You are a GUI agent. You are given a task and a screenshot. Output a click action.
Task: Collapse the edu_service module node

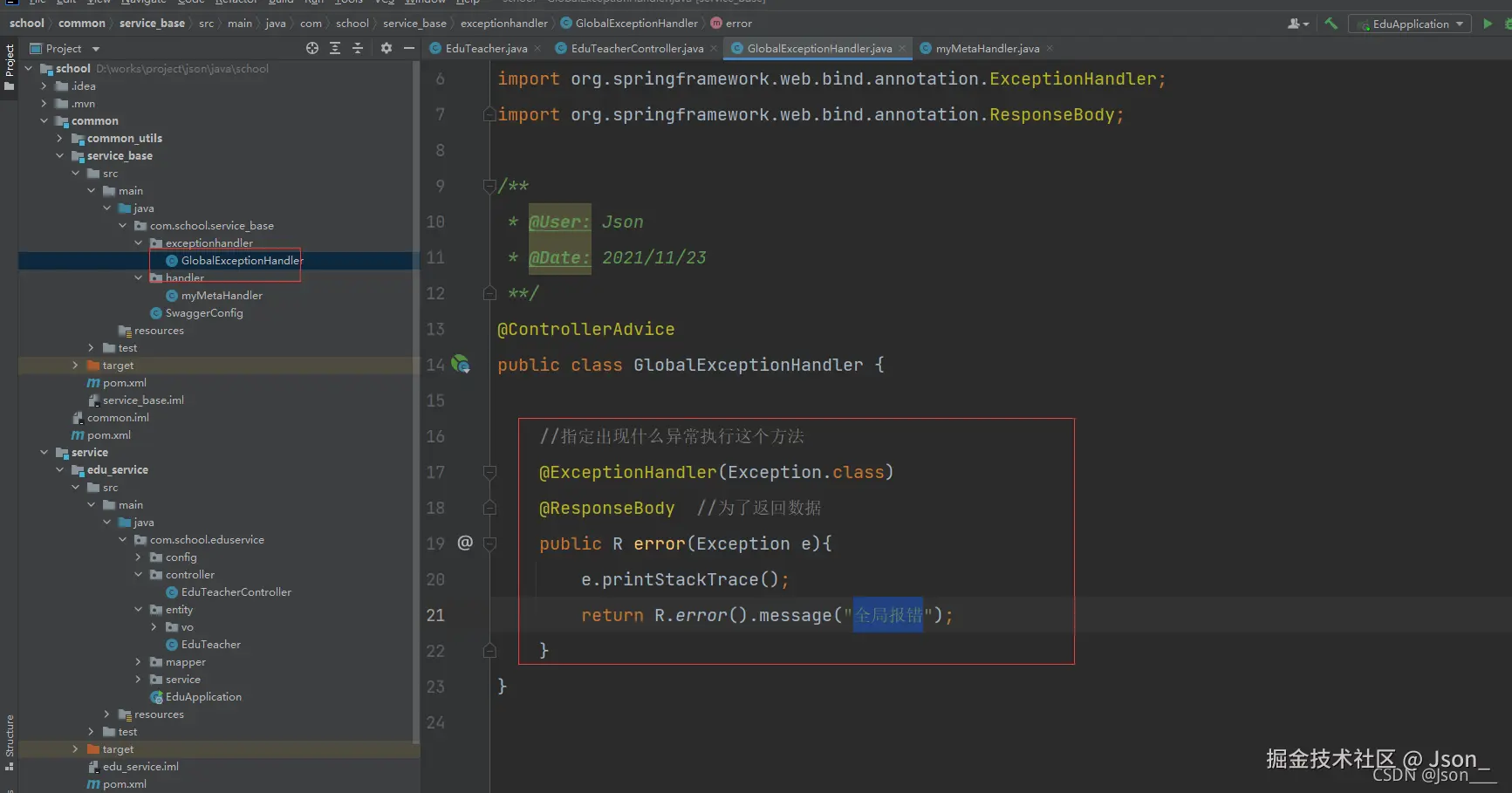[59, 470]
